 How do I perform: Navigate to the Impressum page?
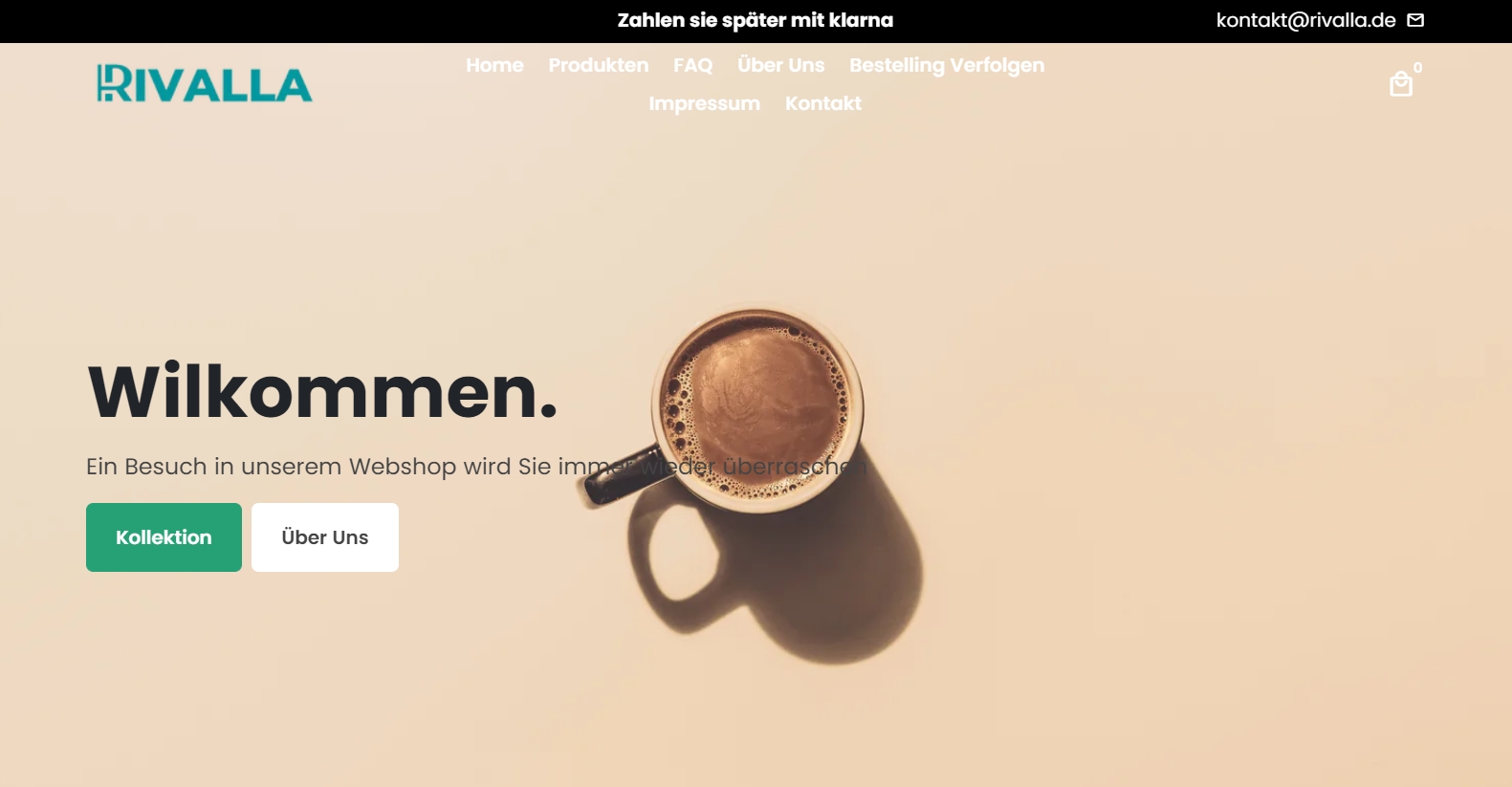(x=705, y=103)
